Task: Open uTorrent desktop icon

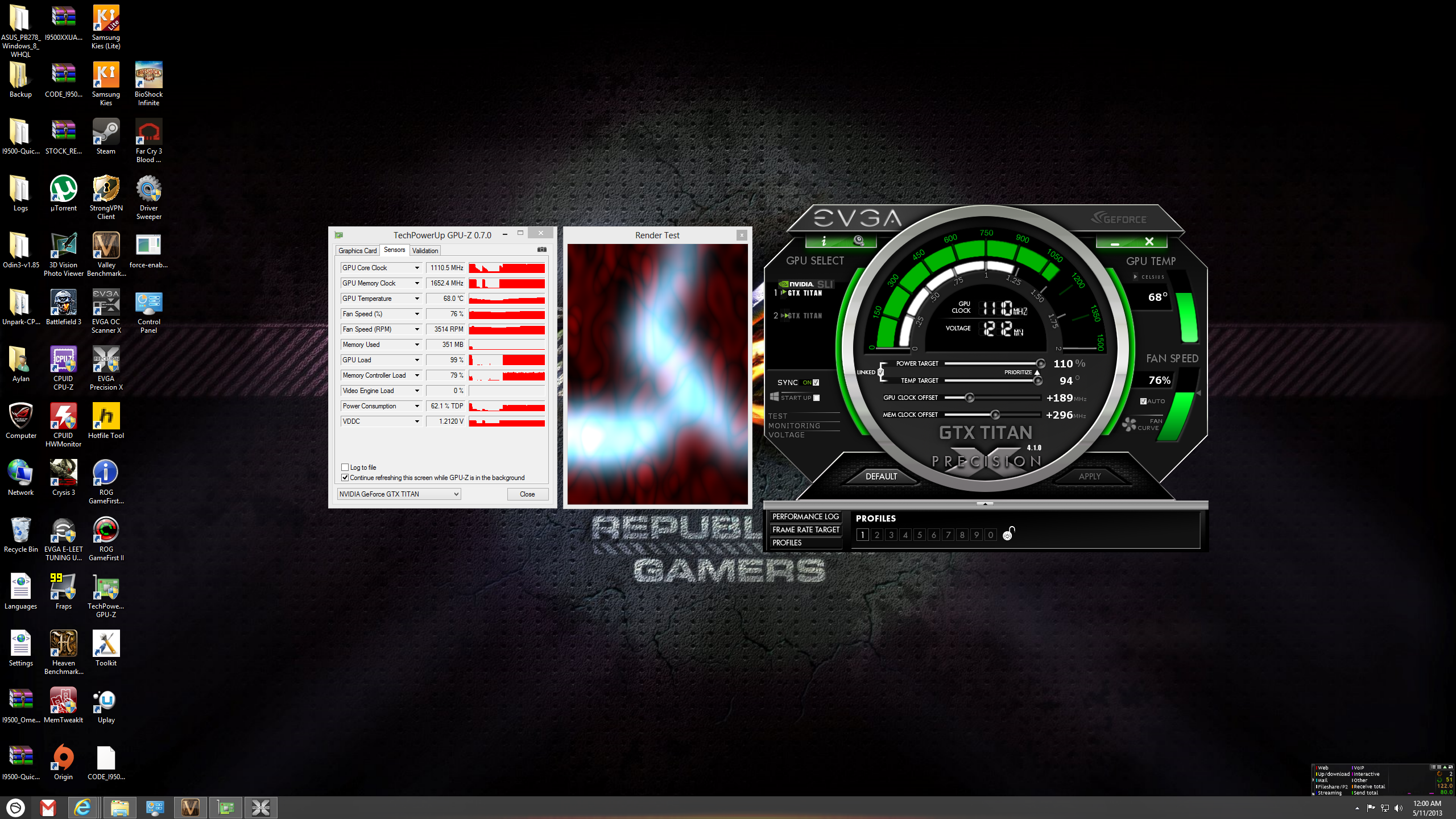Action: pyautogui.click(x=63, y=194)
